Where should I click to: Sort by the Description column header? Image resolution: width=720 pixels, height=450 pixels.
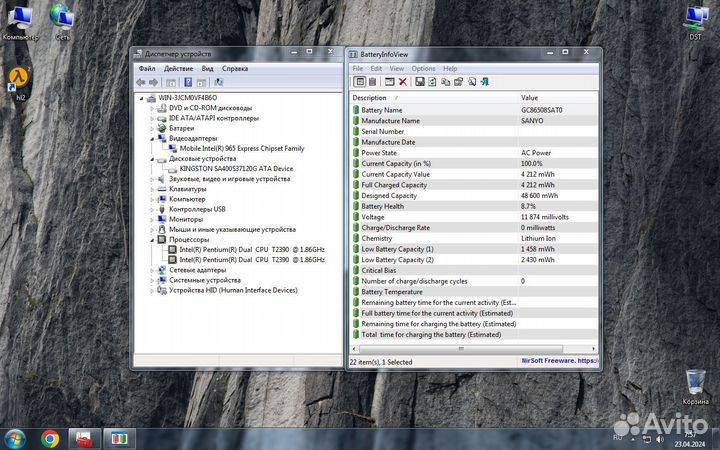(x=433, y=98)
